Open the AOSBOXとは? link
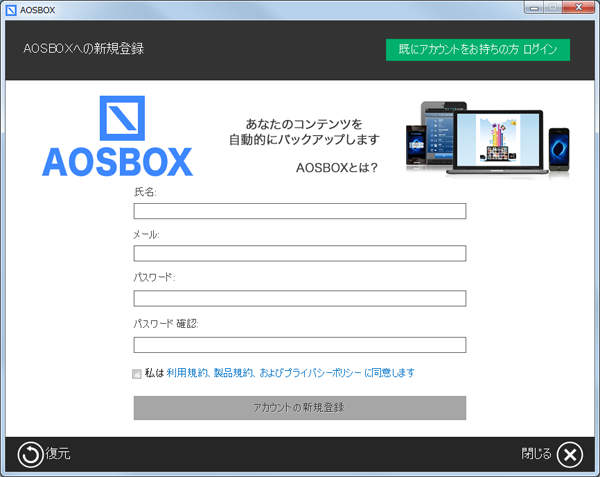The width and height of the screenshot is (600, 477). point(337,168)
